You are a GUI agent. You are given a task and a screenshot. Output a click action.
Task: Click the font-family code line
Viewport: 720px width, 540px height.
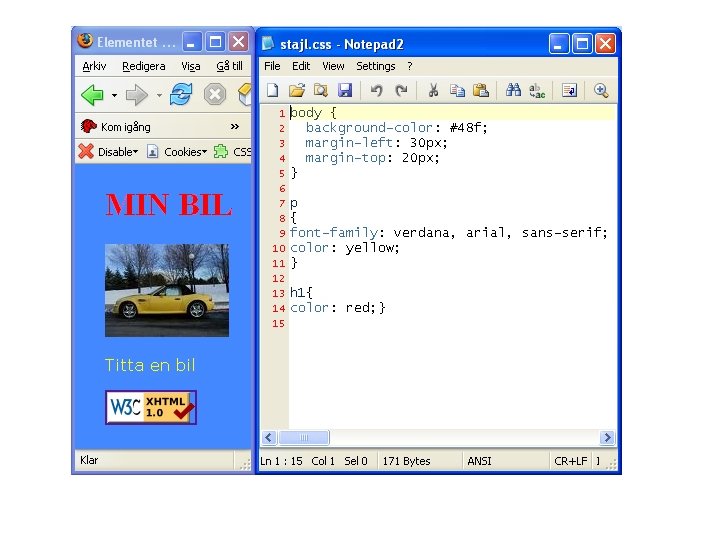click(x=449, y=233)
